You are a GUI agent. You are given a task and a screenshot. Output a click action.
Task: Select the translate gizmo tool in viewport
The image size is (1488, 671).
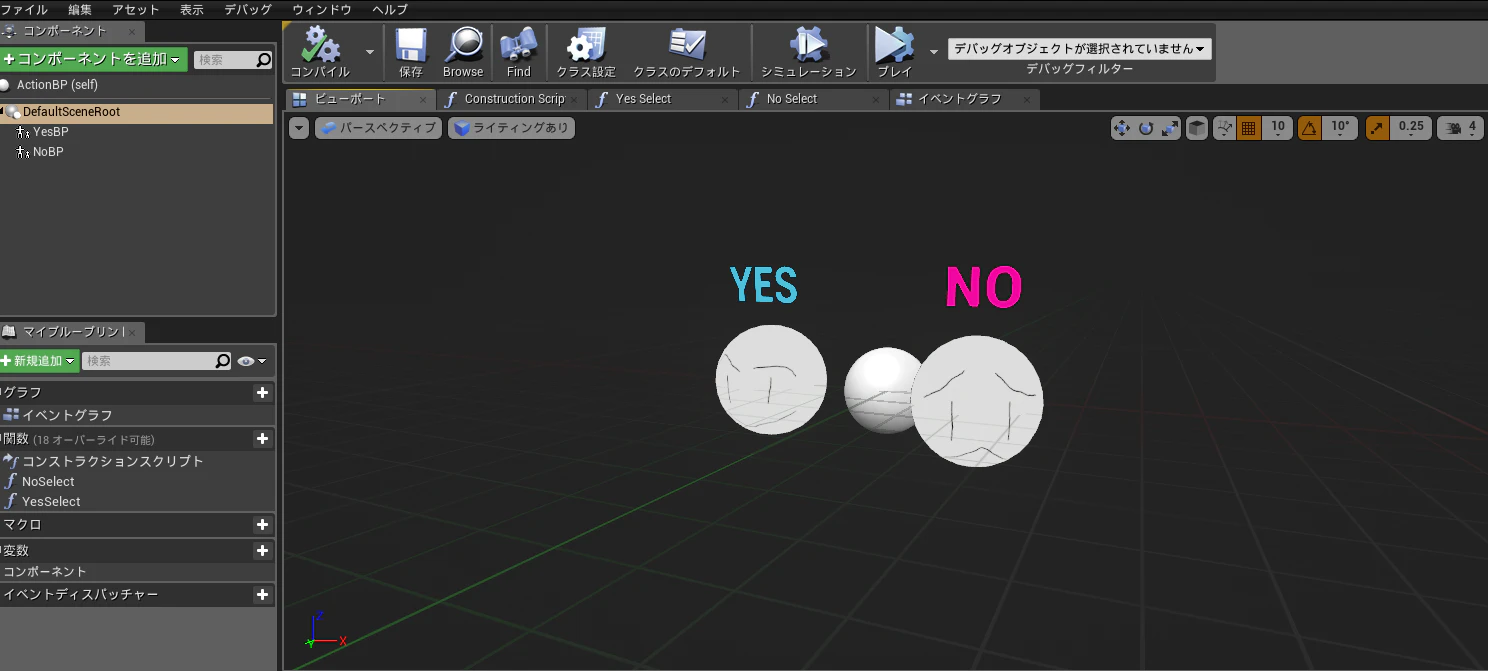pyautogui.click(x=1121, y=128)
